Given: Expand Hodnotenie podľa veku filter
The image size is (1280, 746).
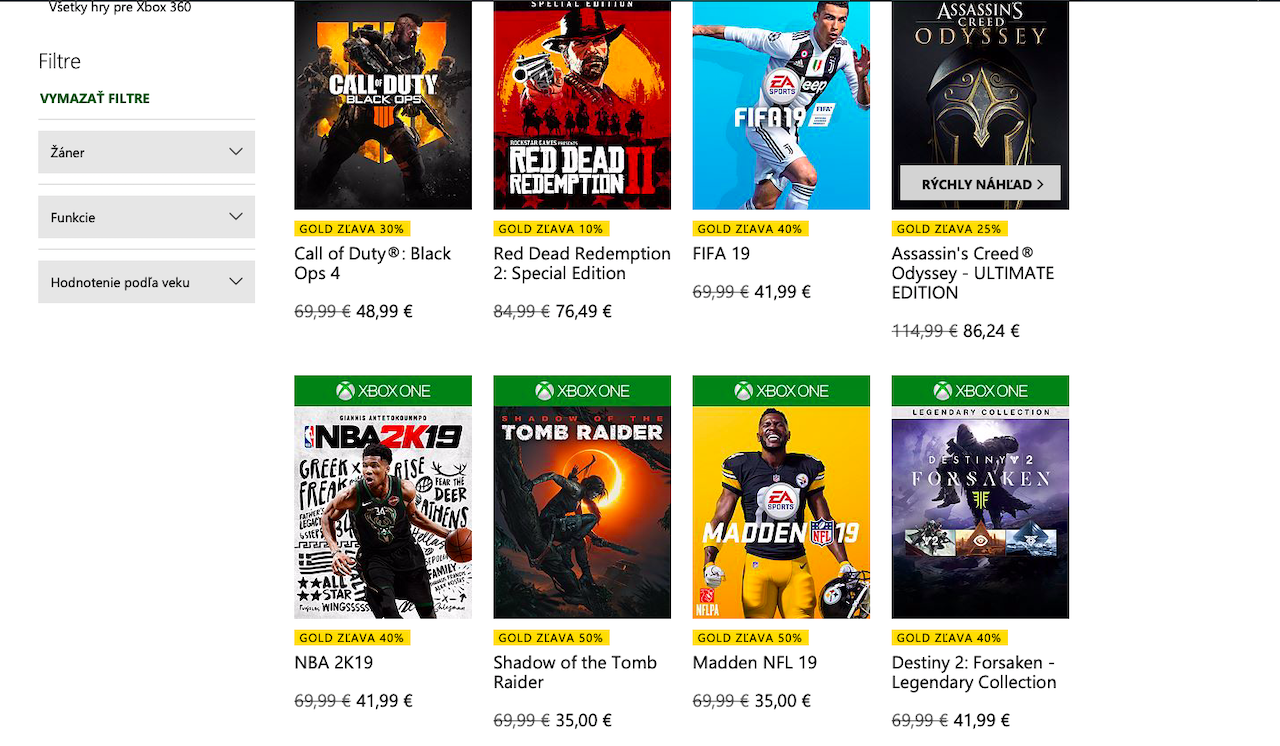Looking at the screenshot, I should 146,282.
